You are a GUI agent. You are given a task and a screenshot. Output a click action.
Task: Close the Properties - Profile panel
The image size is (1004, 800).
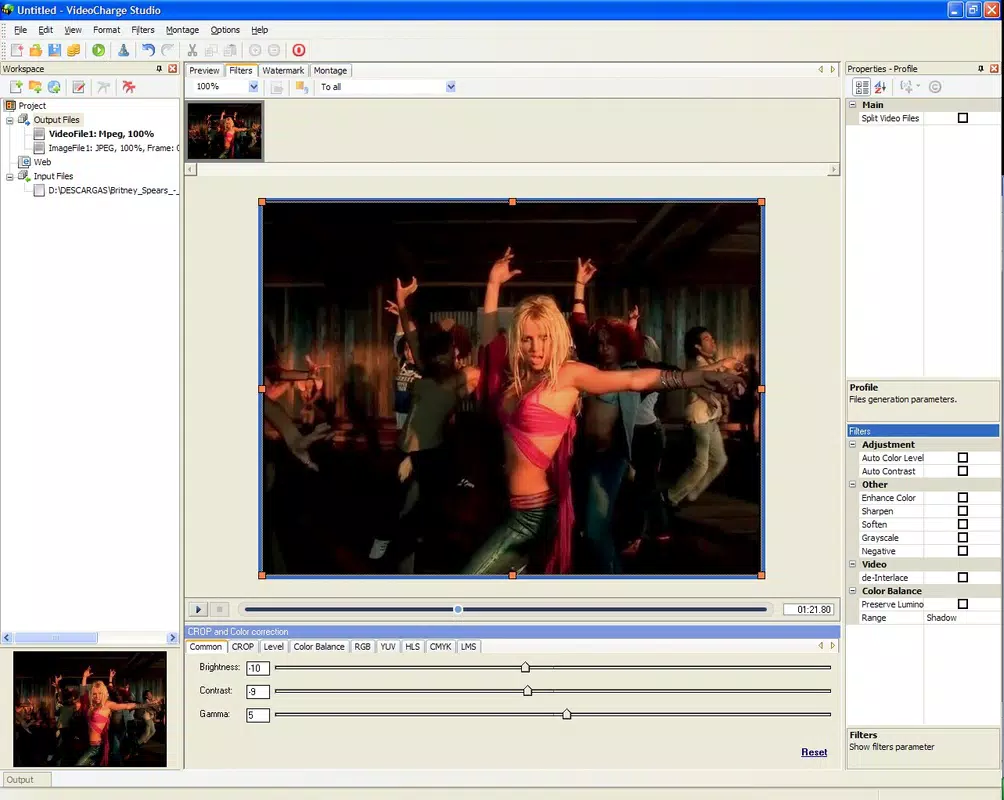(994, 69)
